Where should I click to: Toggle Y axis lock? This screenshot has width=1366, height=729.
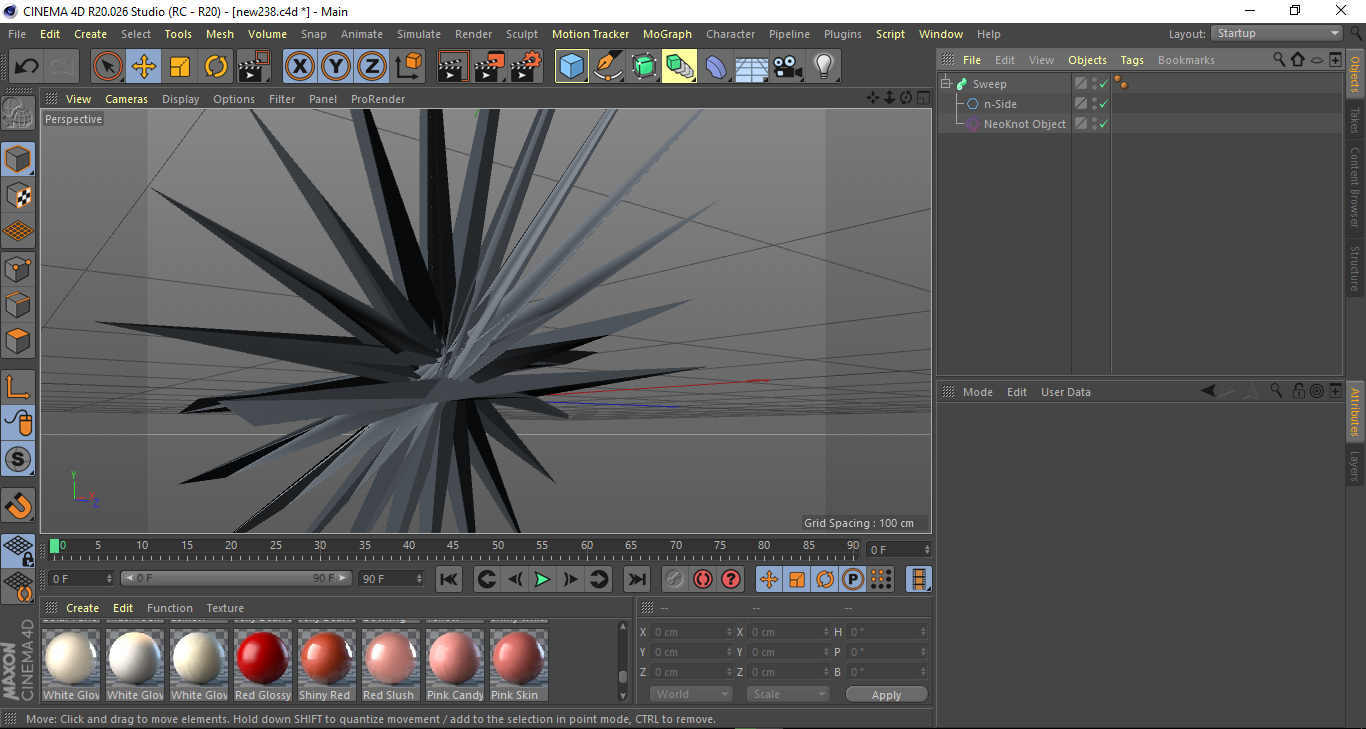[336, 67]
